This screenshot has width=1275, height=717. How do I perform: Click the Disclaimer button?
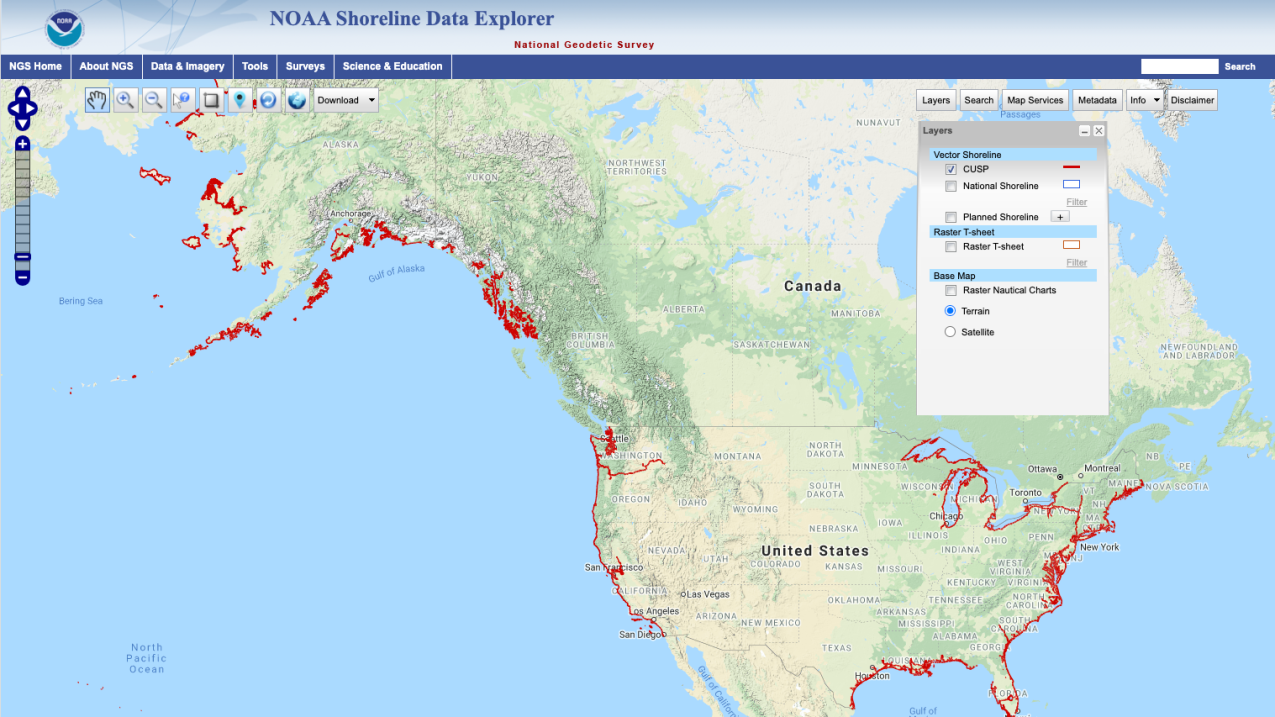click(x=1192, y=100)
